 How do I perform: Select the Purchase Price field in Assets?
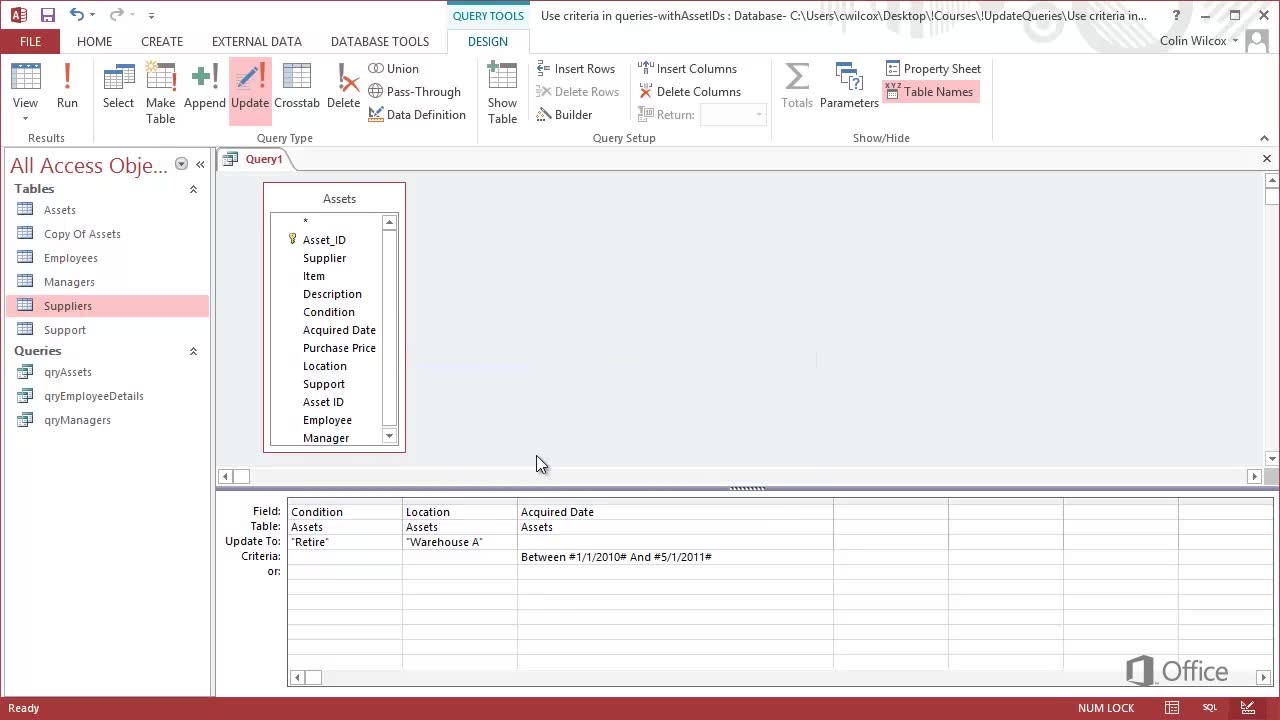pyautogui.click(x=339, y=348)
